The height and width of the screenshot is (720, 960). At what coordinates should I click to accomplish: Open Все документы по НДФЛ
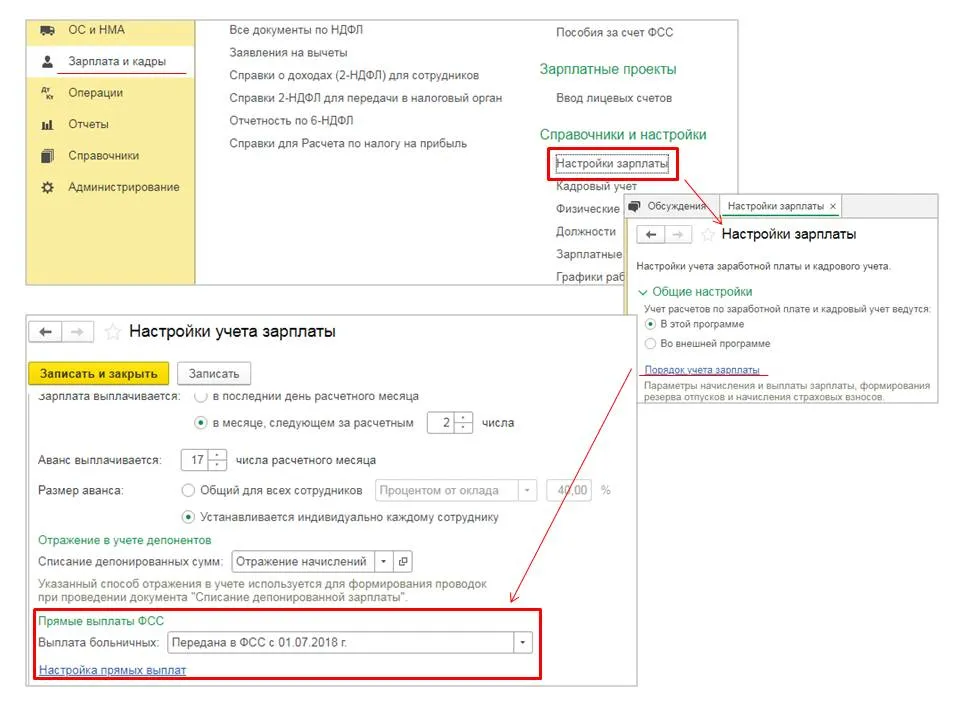(x=296, y=30)
